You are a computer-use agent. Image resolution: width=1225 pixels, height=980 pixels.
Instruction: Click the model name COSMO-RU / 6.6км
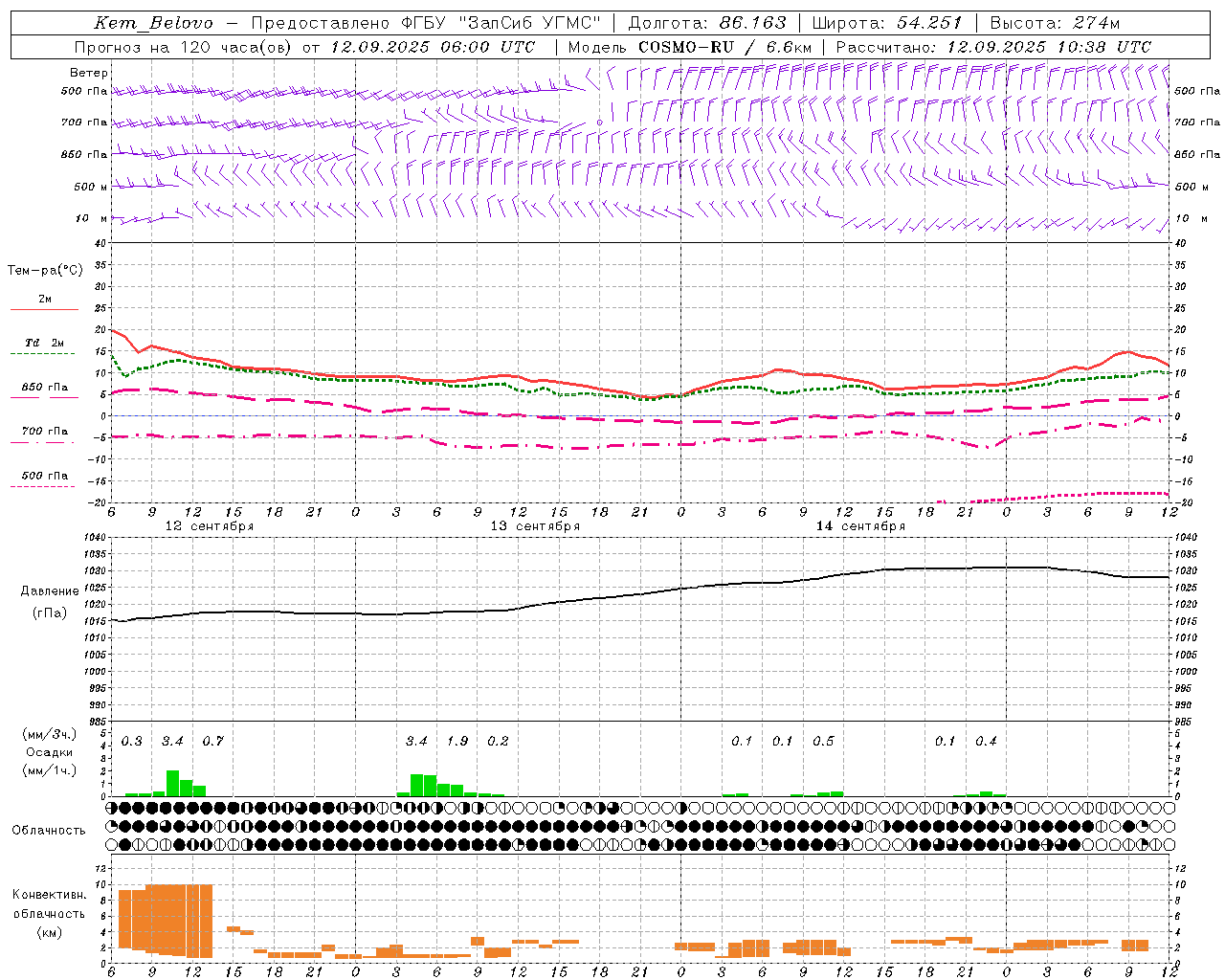(724, 47)
